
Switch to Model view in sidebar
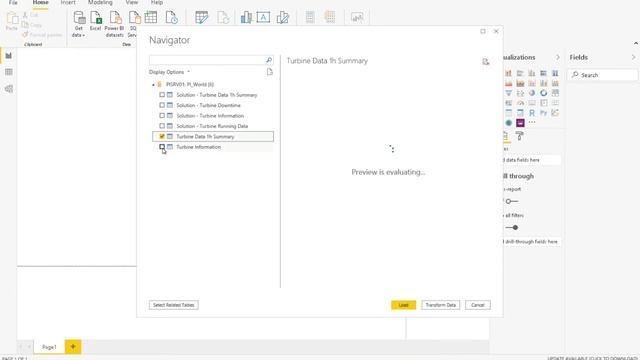[x=9, y=89]
